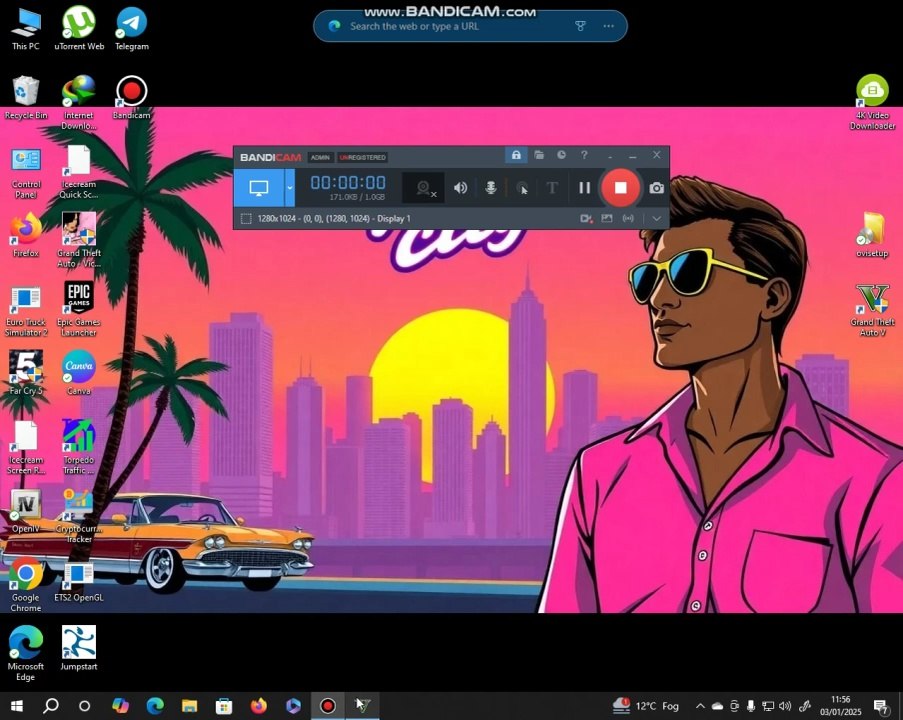
Task: Open This PC desktop icon
Action: point(26,29)
